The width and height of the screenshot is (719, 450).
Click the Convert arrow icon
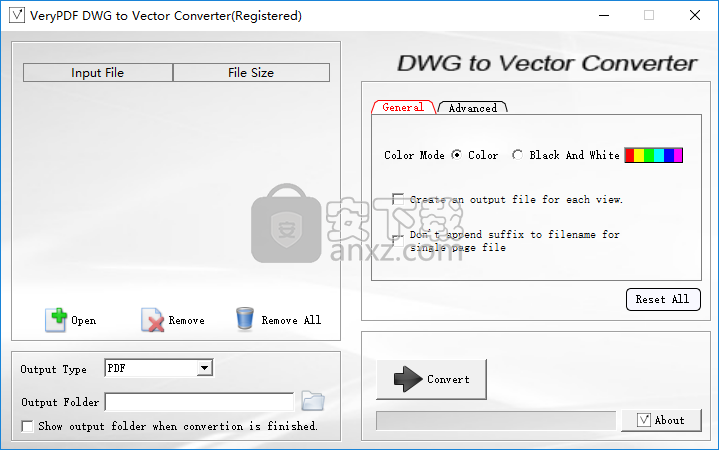click(x=408, y=379)
